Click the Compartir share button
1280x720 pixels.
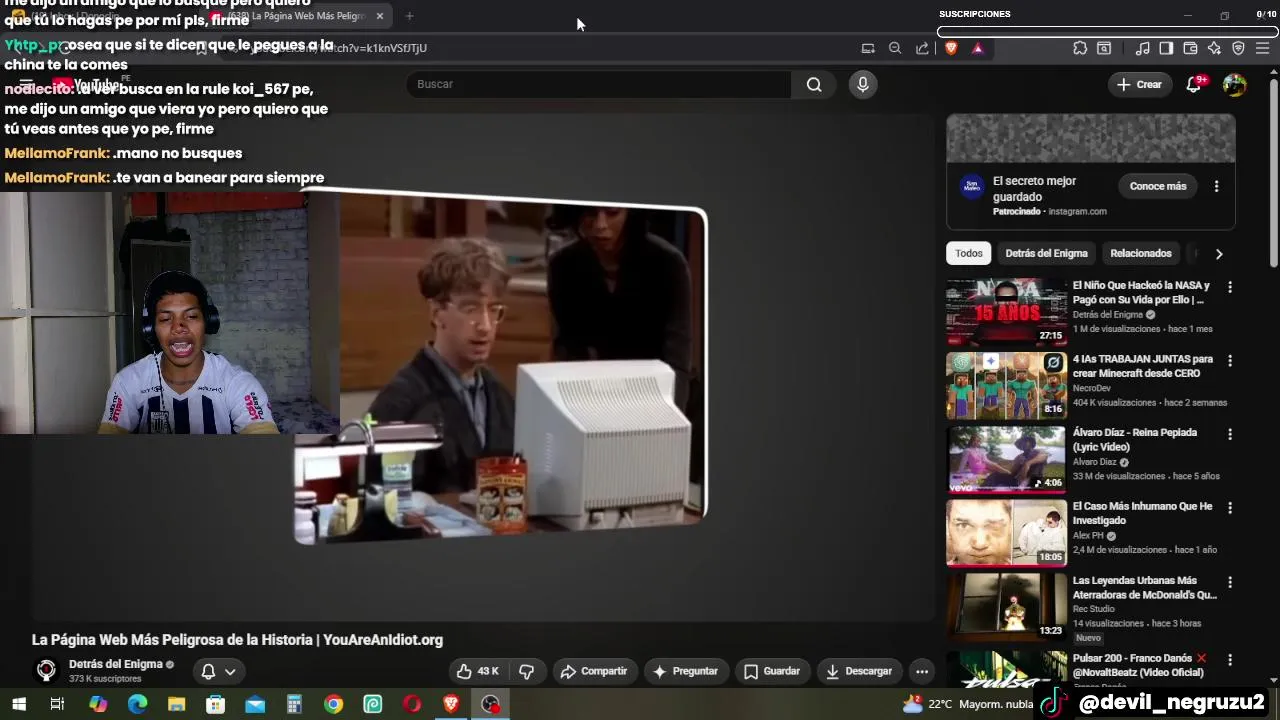[594, 671]
